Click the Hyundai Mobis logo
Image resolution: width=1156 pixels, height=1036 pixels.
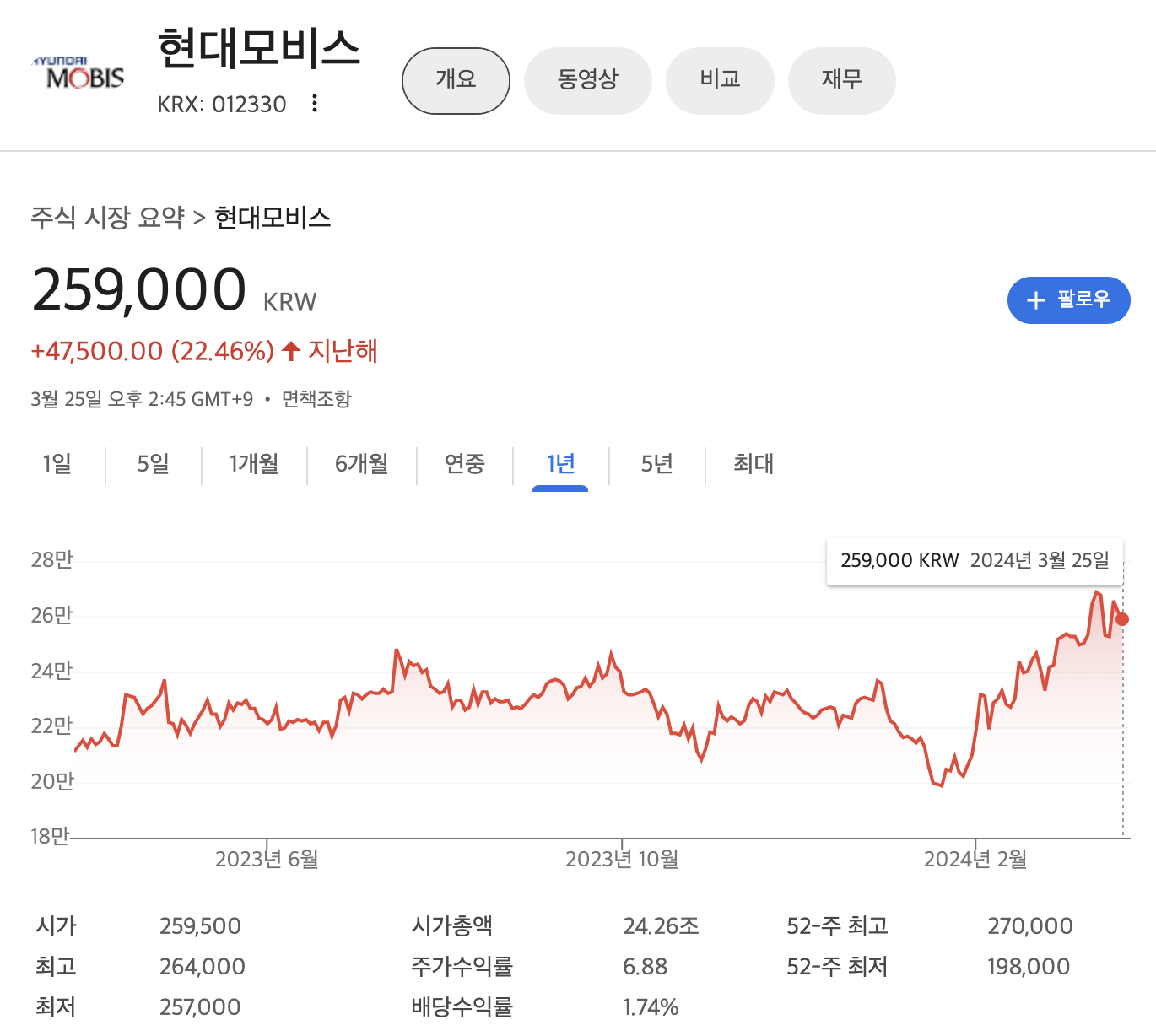[x=78, y=74]
